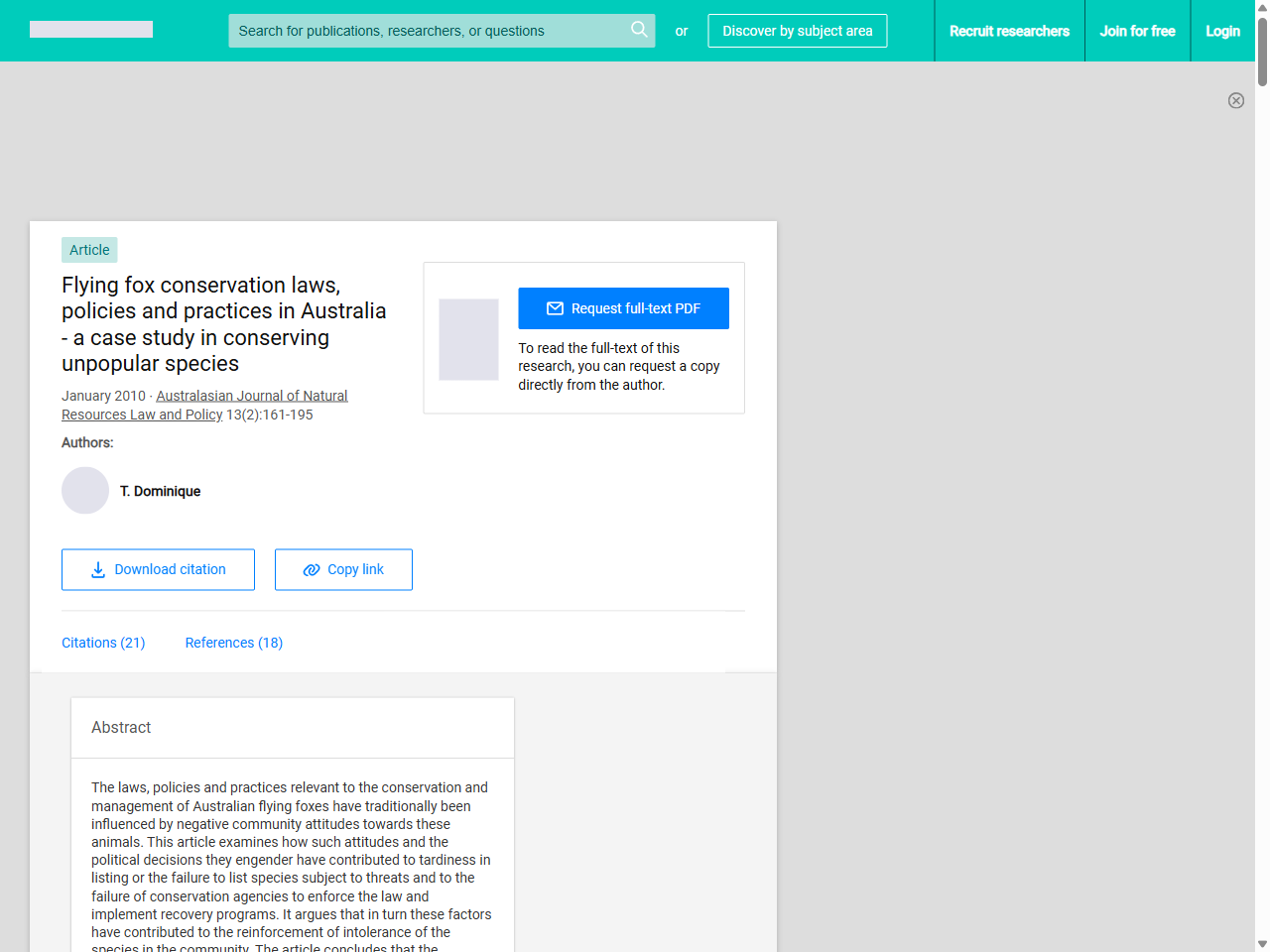Open the author's avatar image
This screenshot has height=952, width=1270.
point(84,490)
